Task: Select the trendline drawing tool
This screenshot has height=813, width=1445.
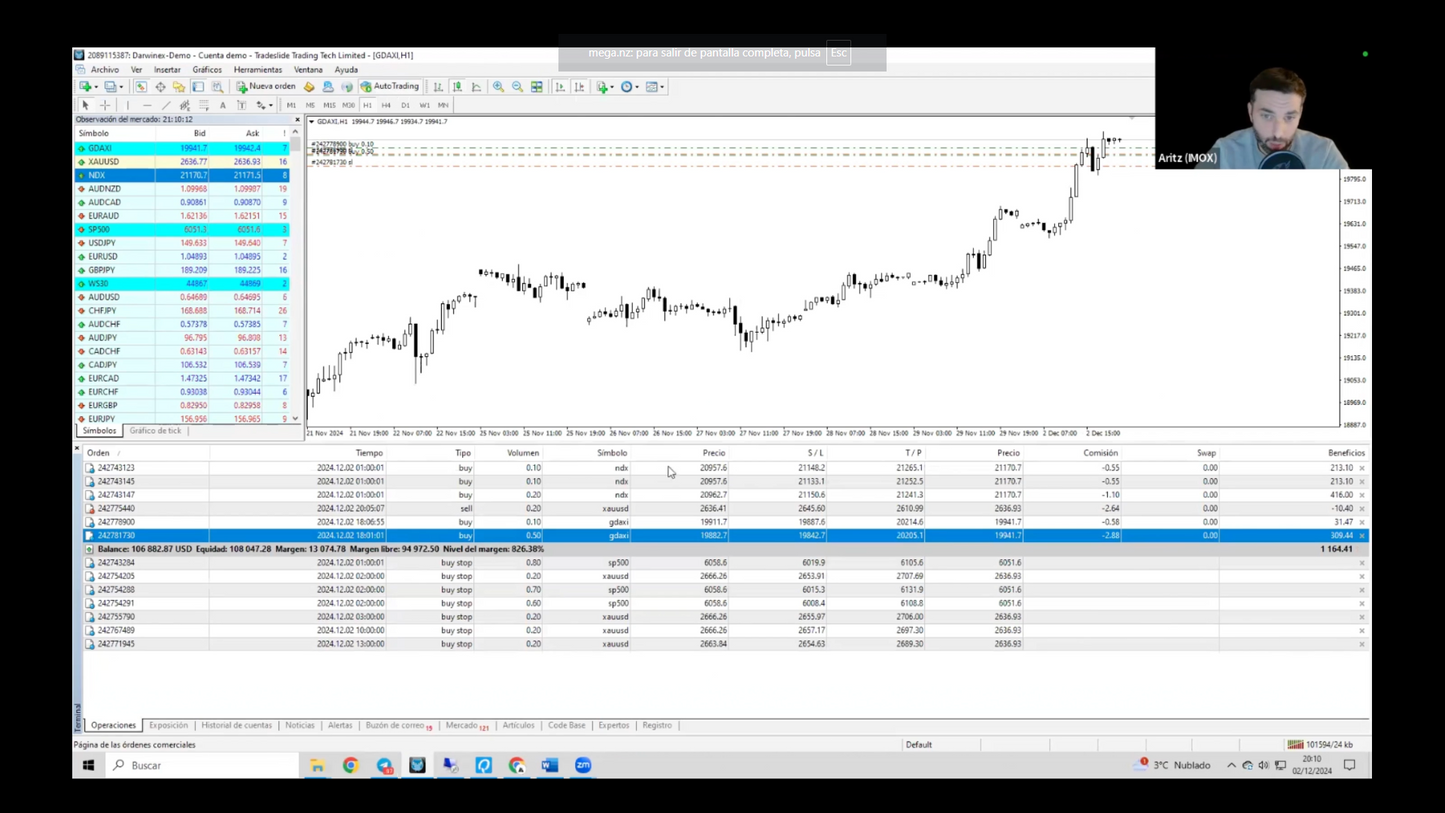Action: tap(166, 105)
